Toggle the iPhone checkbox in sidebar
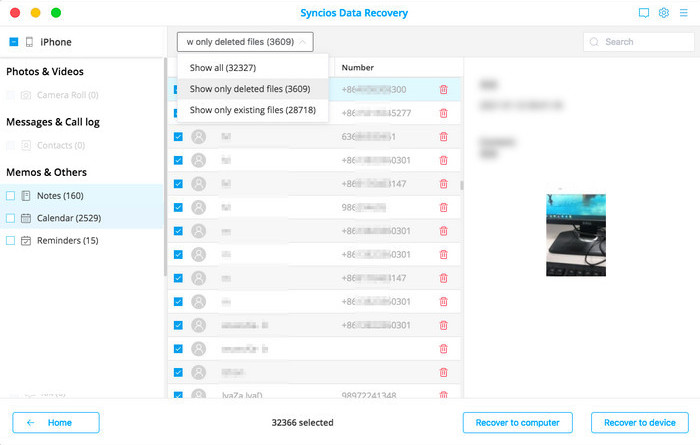700x445 pixels. [13, 42]
